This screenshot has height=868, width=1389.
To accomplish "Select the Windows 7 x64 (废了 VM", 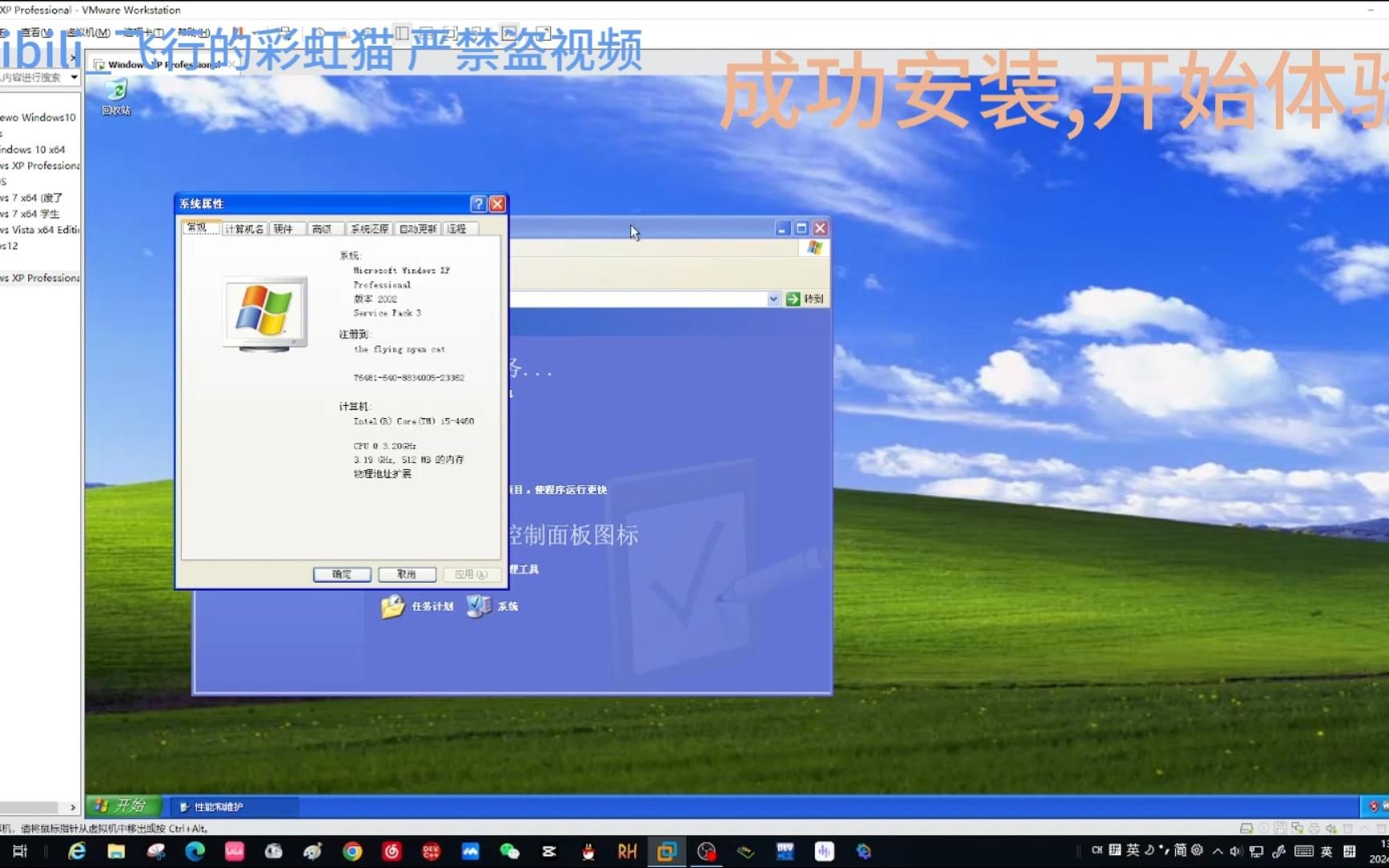I will tap(31, 198).
